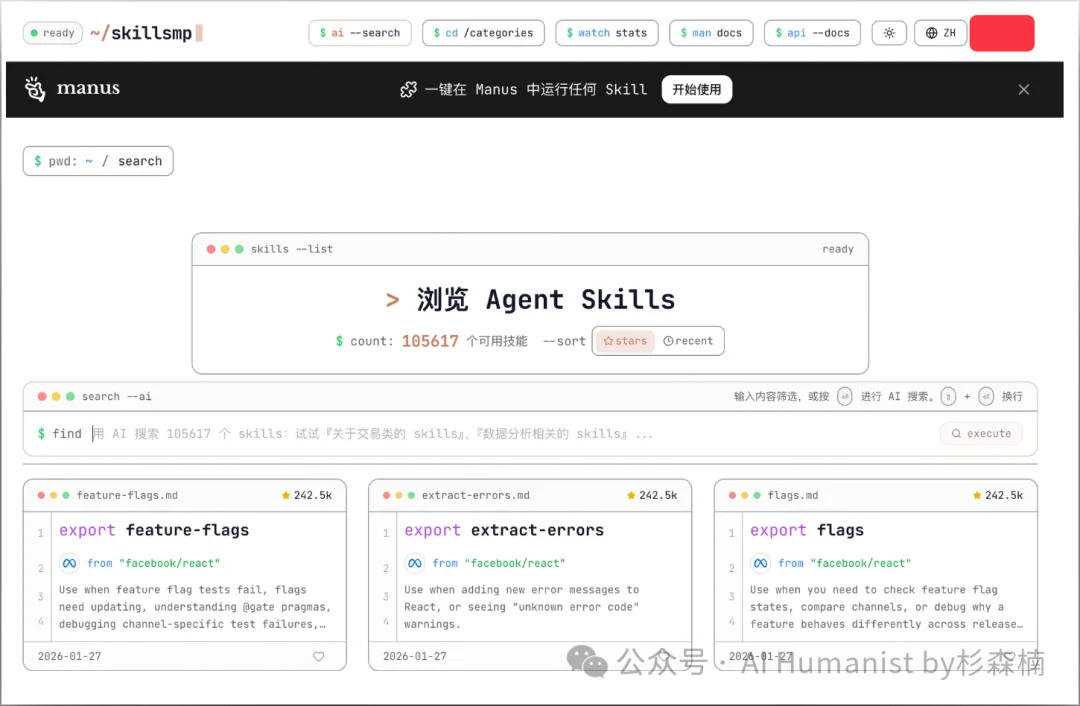Toggle the heart favorite on feature-flags.md card
Screen dimensions: 1080x706
(318, 656)
